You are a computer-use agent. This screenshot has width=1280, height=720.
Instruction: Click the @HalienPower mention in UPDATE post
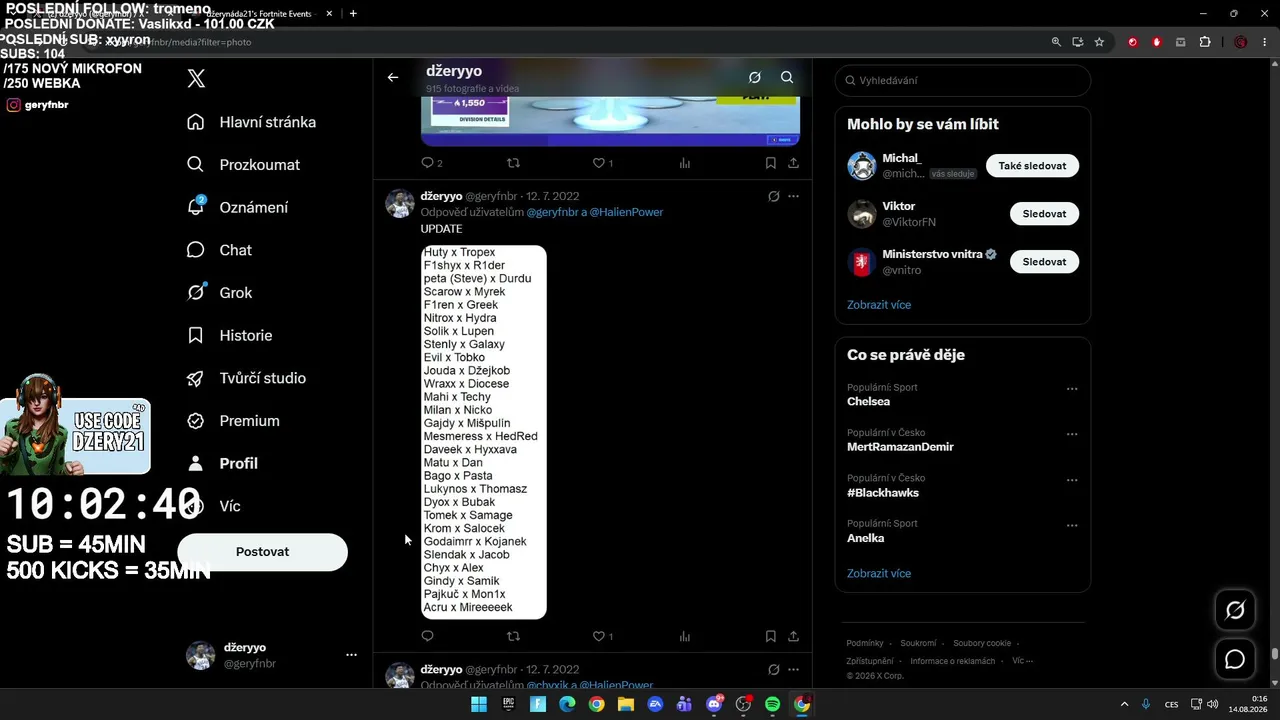click(x=627, y=212)
